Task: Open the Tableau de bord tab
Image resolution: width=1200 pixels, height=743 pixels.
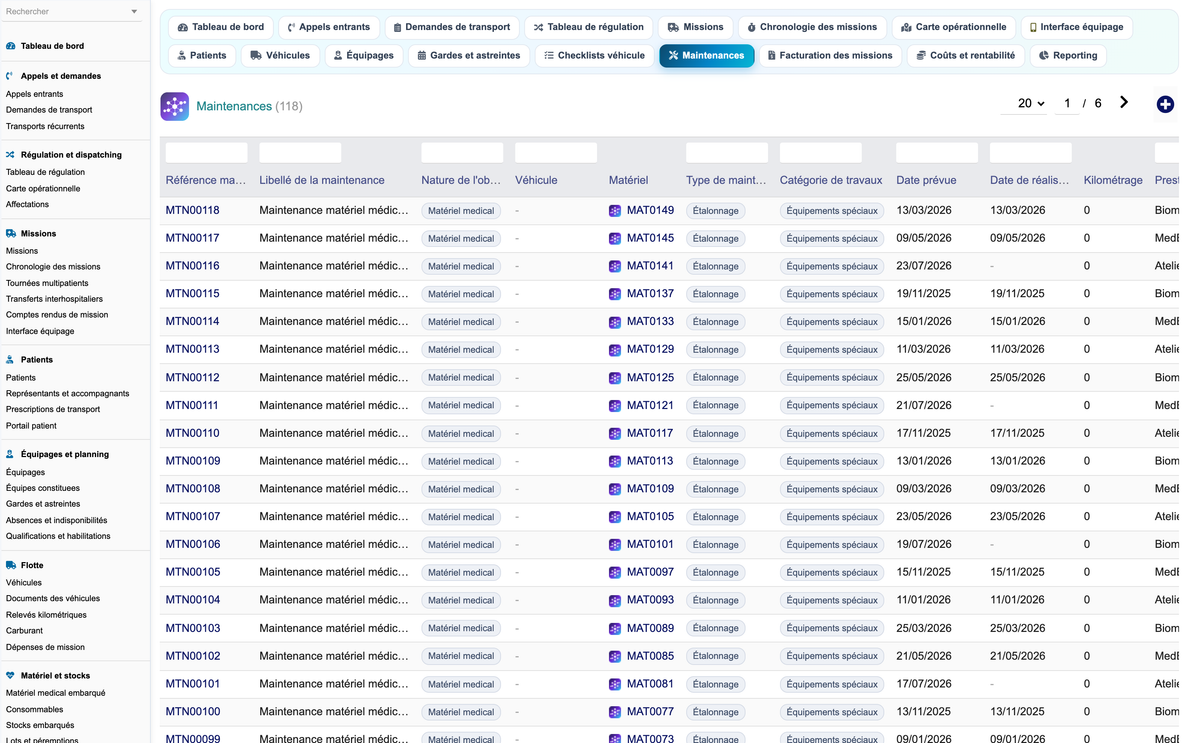Action: tap(221, 27)
